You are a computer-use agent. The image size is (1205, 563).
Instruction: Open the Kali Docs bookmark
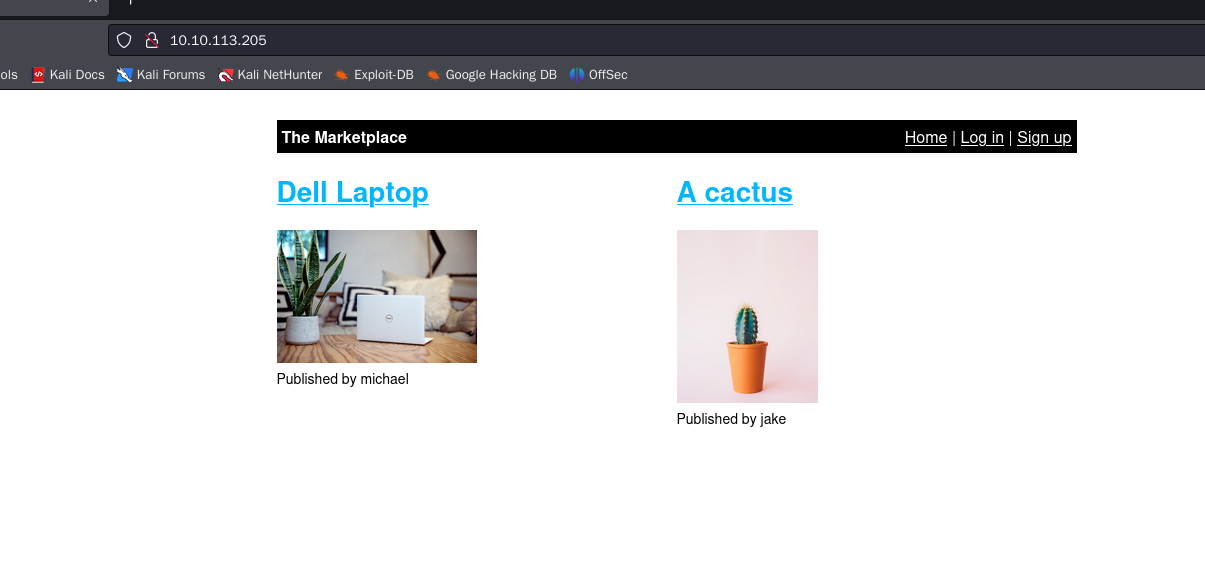[x=68, y=74]
